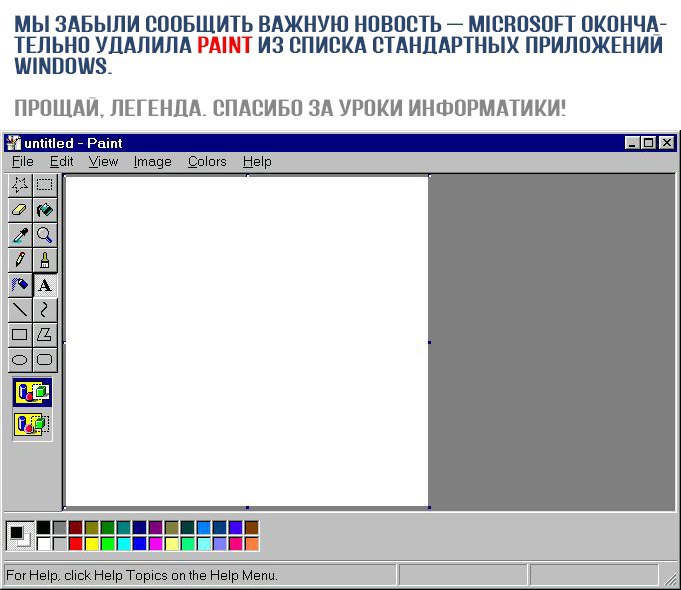Choose the Rounded Rectangle tool

[x=45, y=360]
